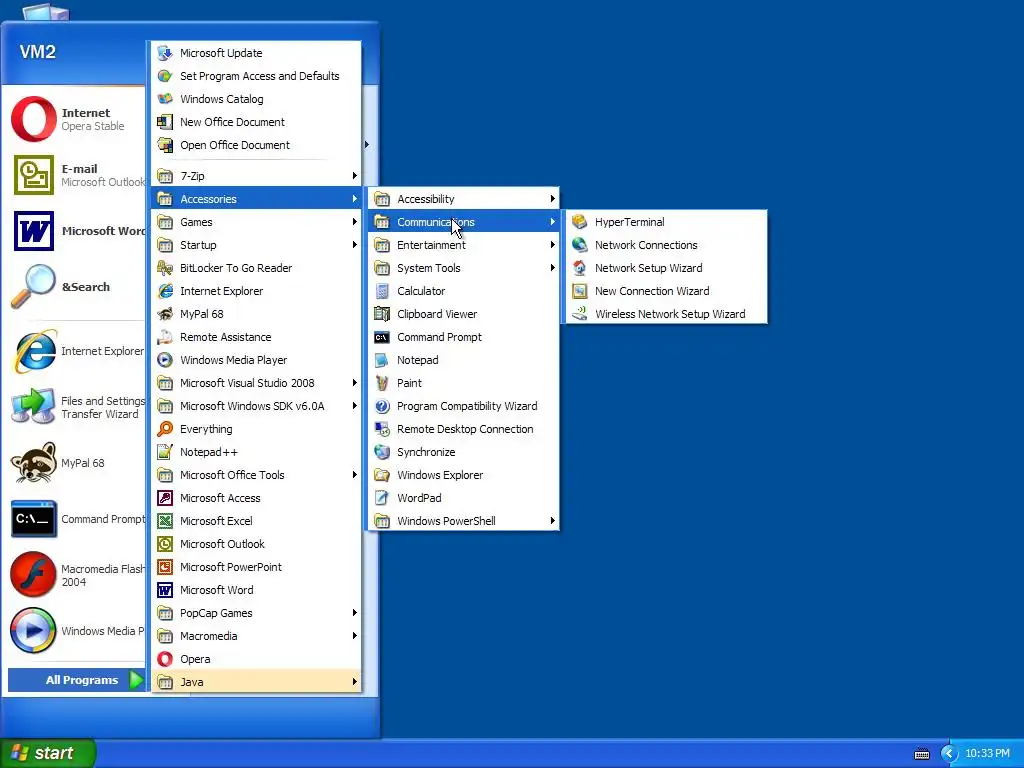Image resolution: width=1024 pixels, height=768 pixels.
Task: Open pinned Macromedia Flash 2004 icon
Action: 33,575
